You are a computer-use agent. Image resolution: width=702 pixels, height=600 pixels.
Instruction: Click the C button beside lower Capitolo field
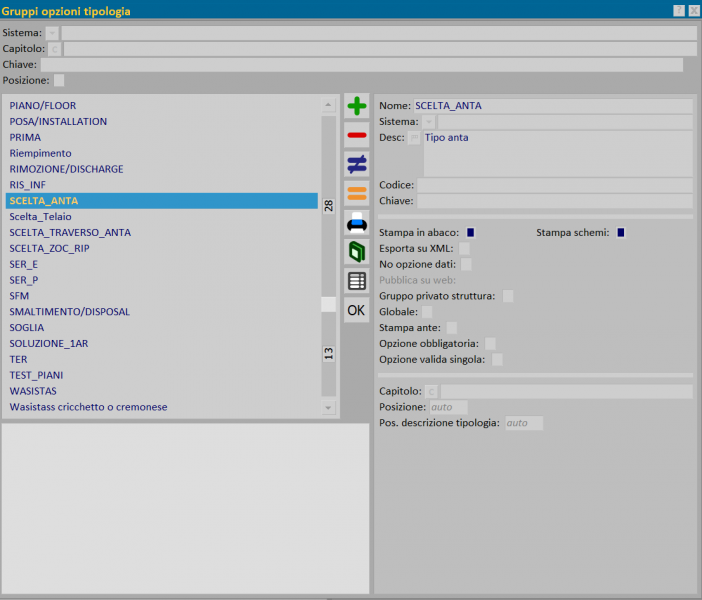tap(431, 391)
